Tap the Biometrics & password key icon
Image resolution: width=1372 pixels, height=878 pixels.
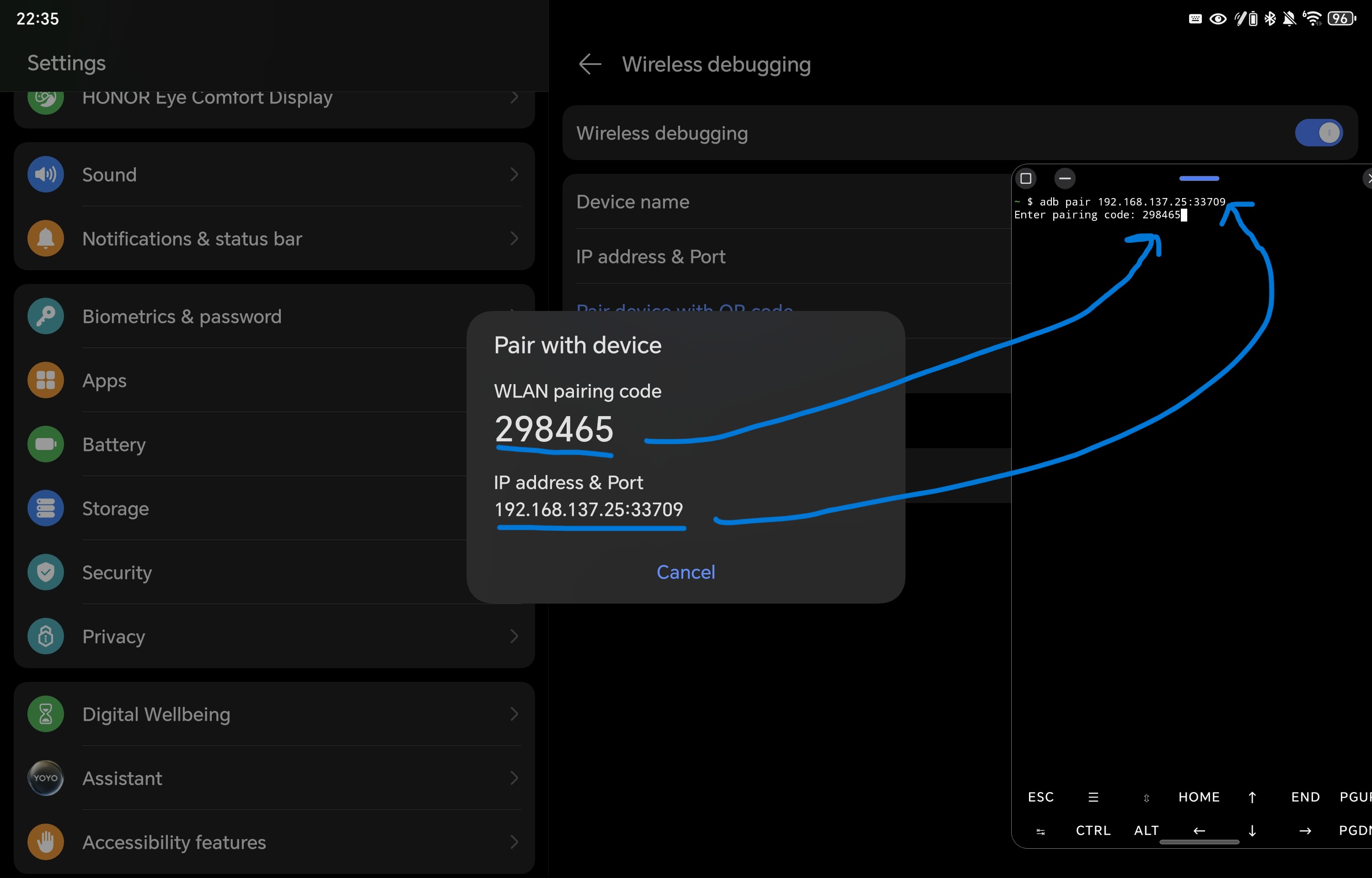pyautogui.click(x=46, y=316)
